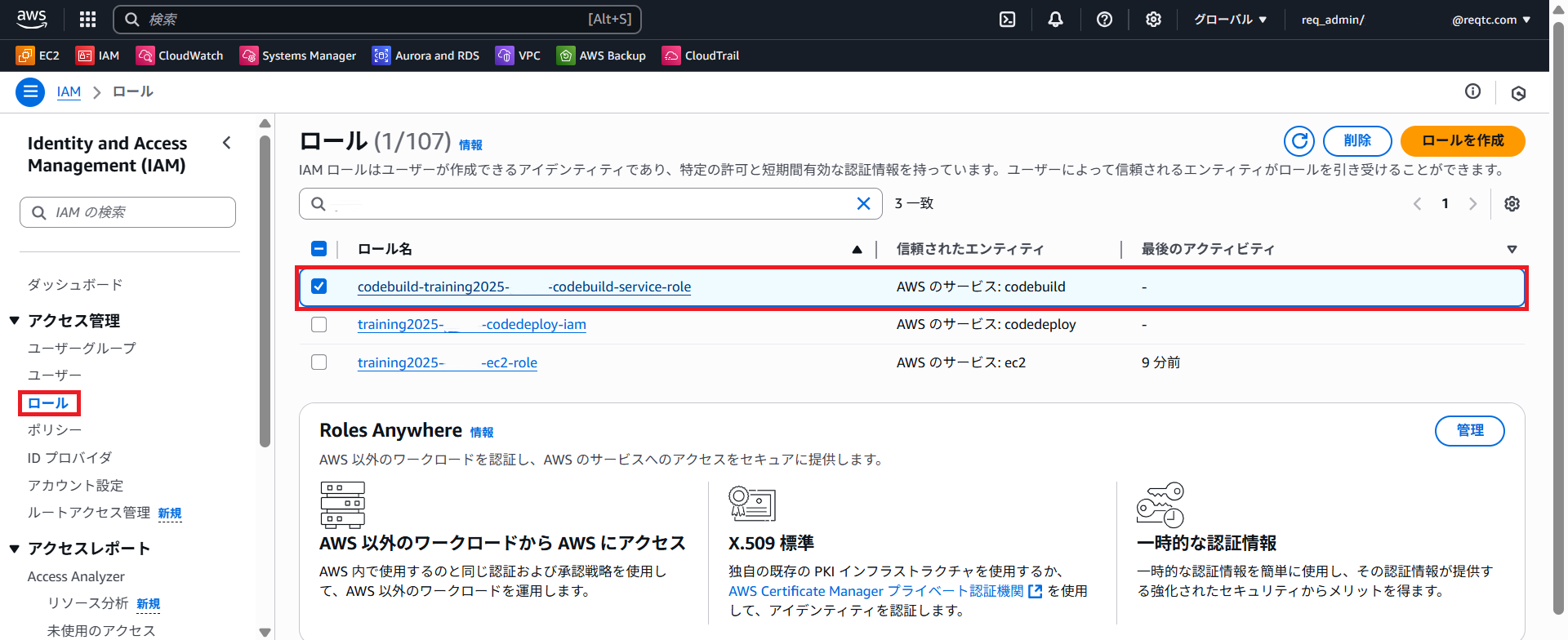Toggle the select-all roles checkbox

click(319, 249)
